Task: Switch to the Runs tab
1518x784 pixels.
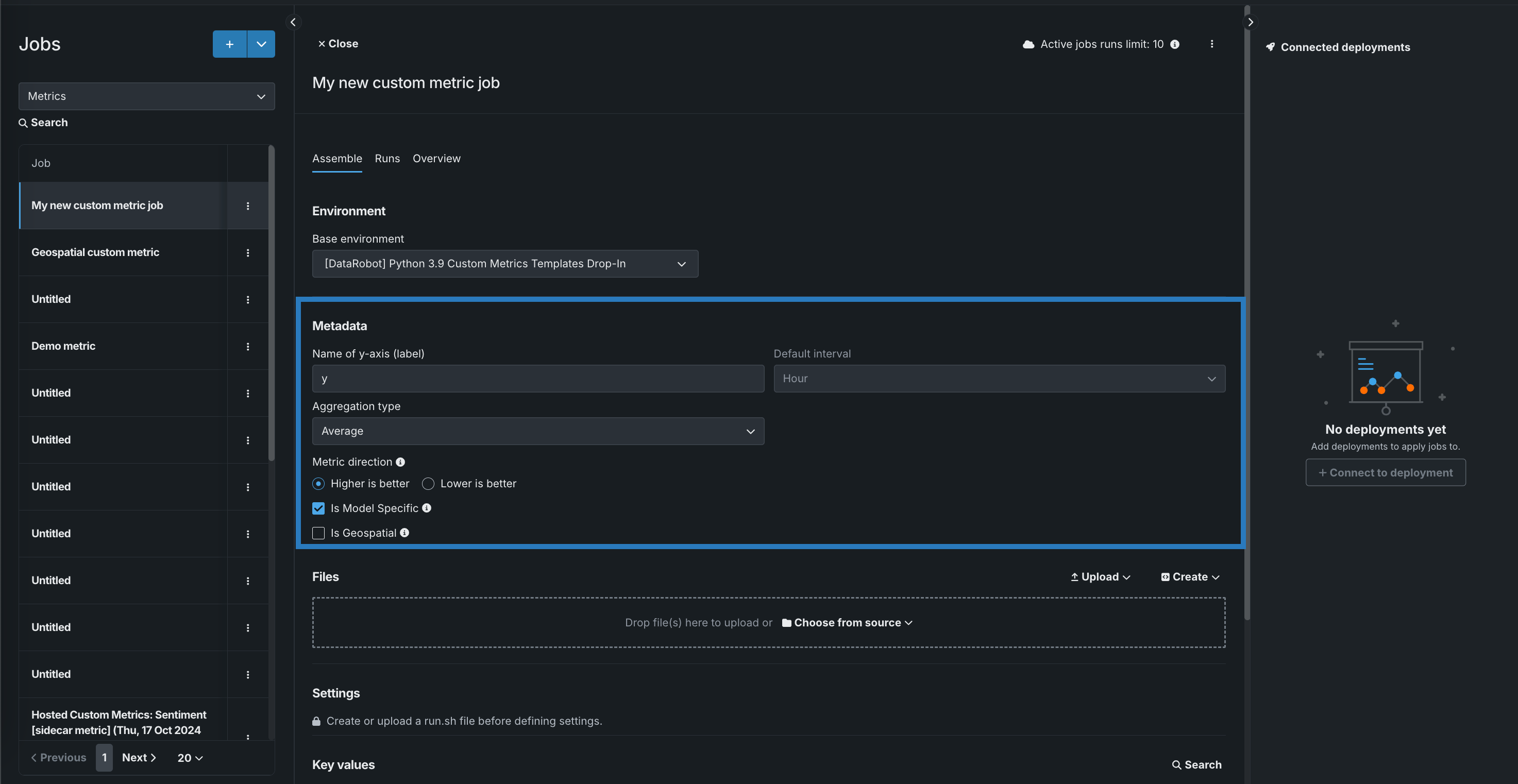Action: (387, 159)
